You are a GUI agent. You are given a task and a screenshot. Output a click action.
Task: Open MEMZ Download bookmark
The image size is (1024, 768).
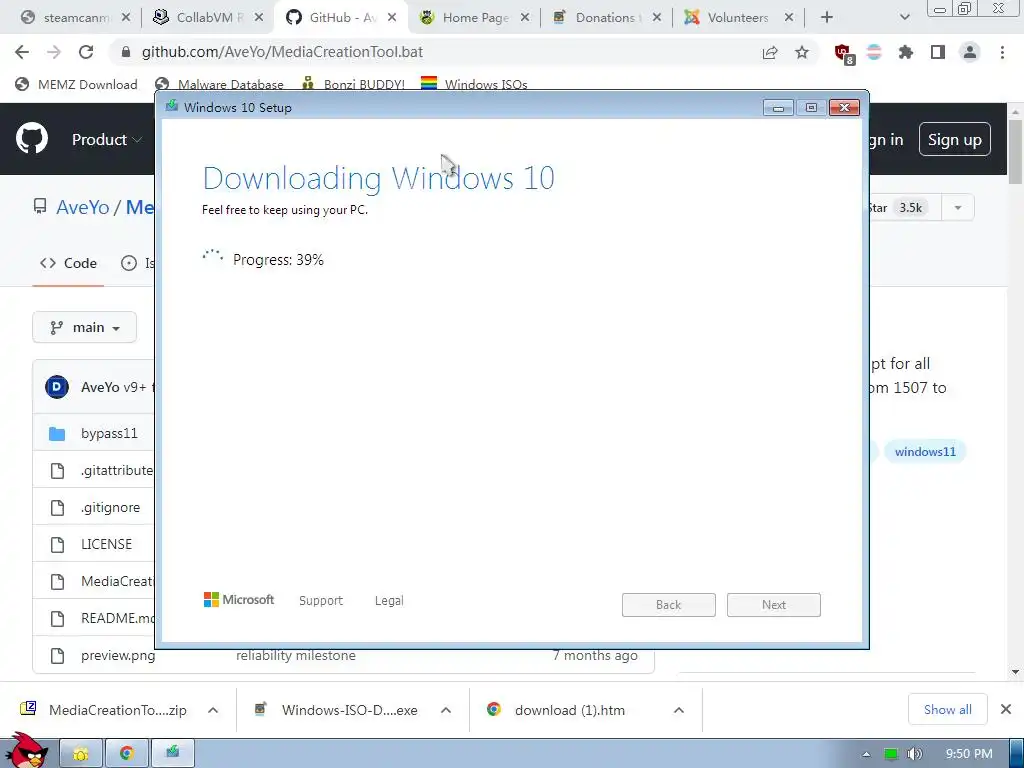(x=76, y=84)
